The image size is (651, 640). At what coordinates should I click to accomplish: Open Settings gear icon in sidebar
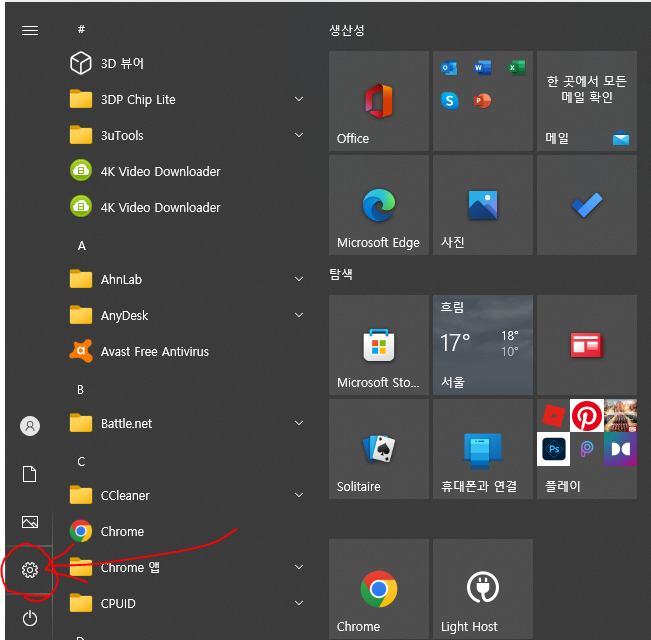(x=30, y=570)
